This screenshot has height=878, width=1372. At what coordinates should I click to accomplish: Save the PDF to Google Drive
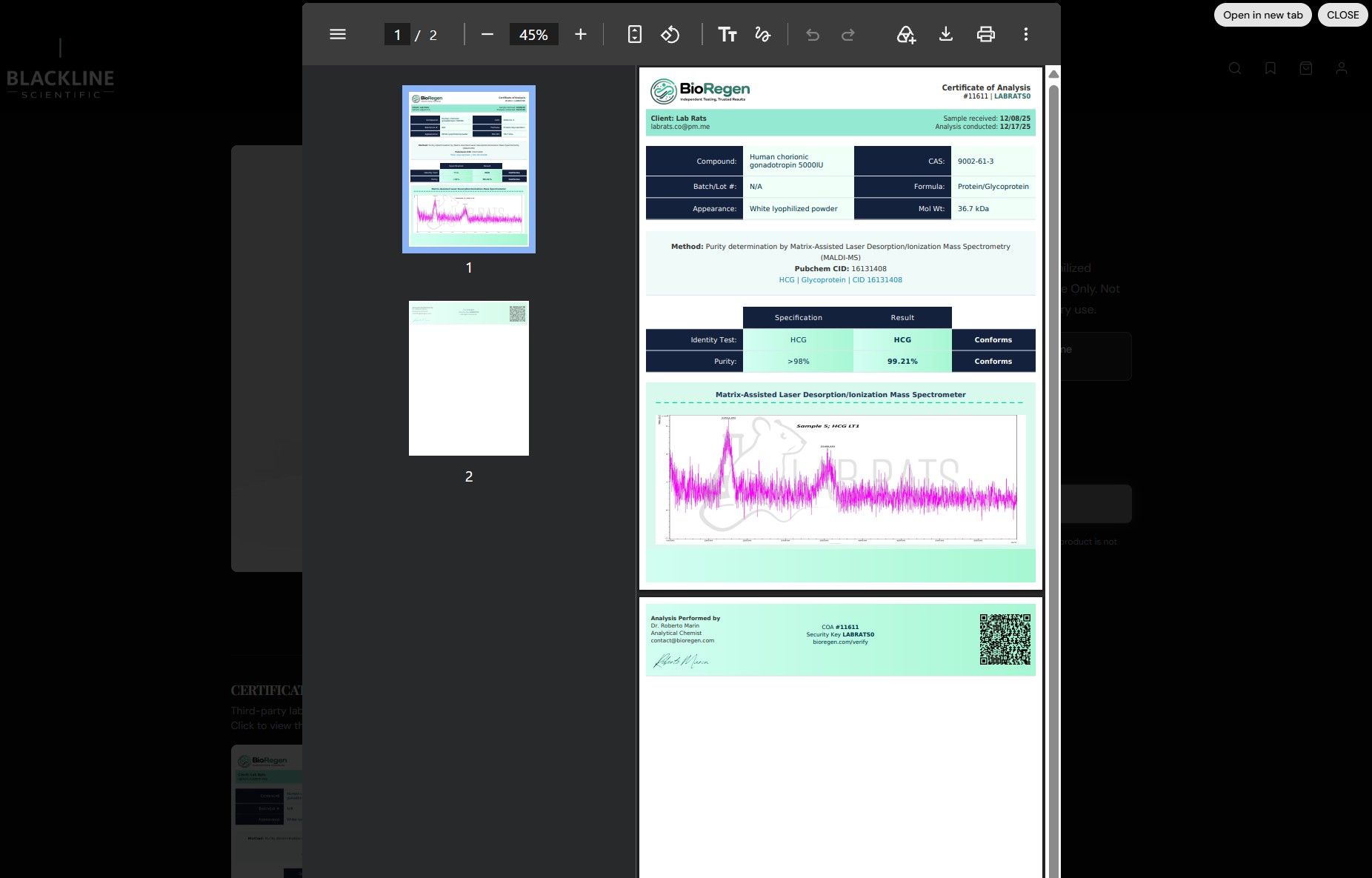click(x=906, y=34)
